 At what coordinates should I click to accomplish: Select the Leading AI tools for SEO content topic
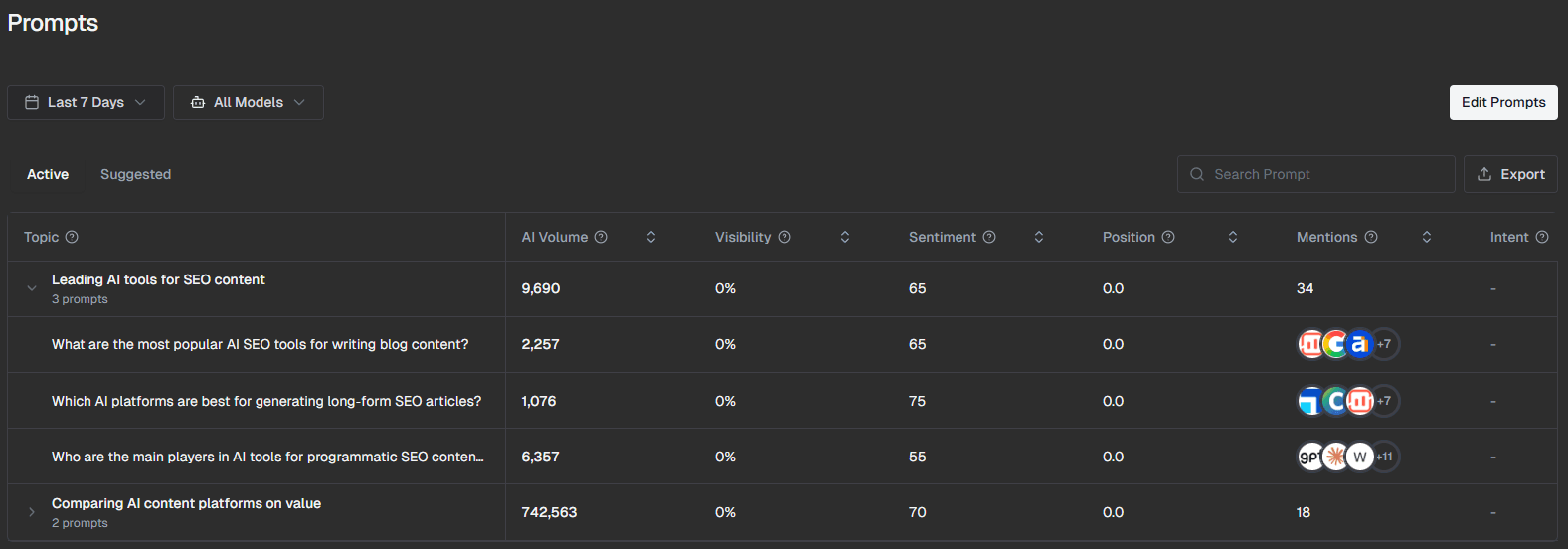tap(158, 279)
